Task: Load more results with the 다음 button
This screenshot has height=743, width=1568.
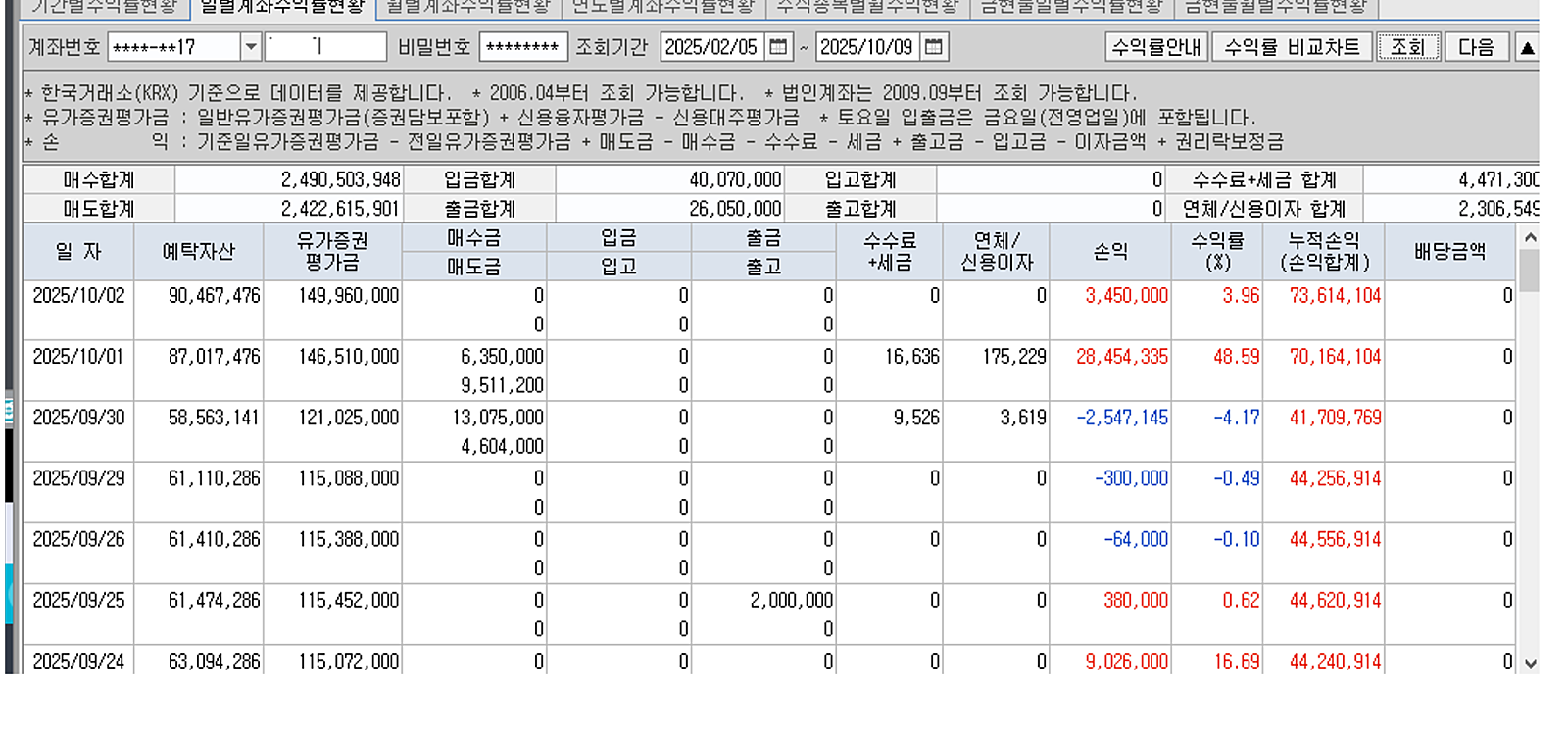Action: click(x=1476, y=47)
